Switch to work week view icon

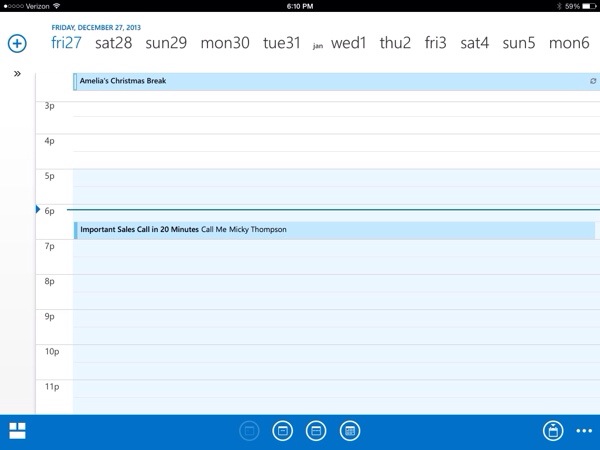click(x=282, y=431)
